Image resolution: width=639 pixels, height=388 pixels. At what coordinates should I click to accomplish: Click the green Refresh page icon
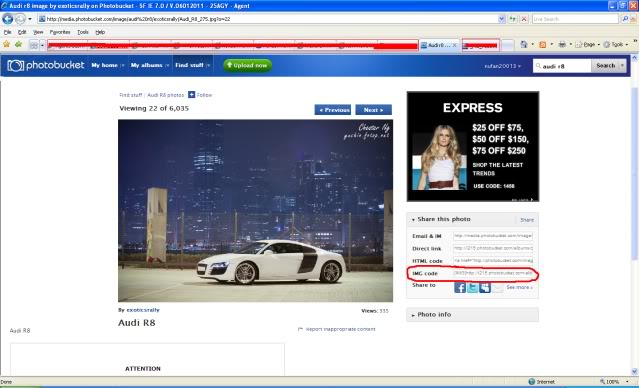click(512, 19)
